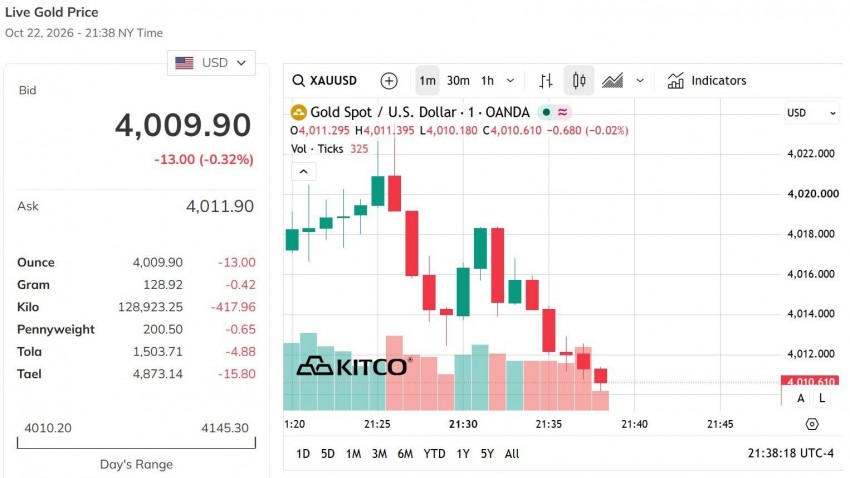Screen dimensions: 850x478
Task: Collapse the indicator legend chevron
Action: click(304, 172)
